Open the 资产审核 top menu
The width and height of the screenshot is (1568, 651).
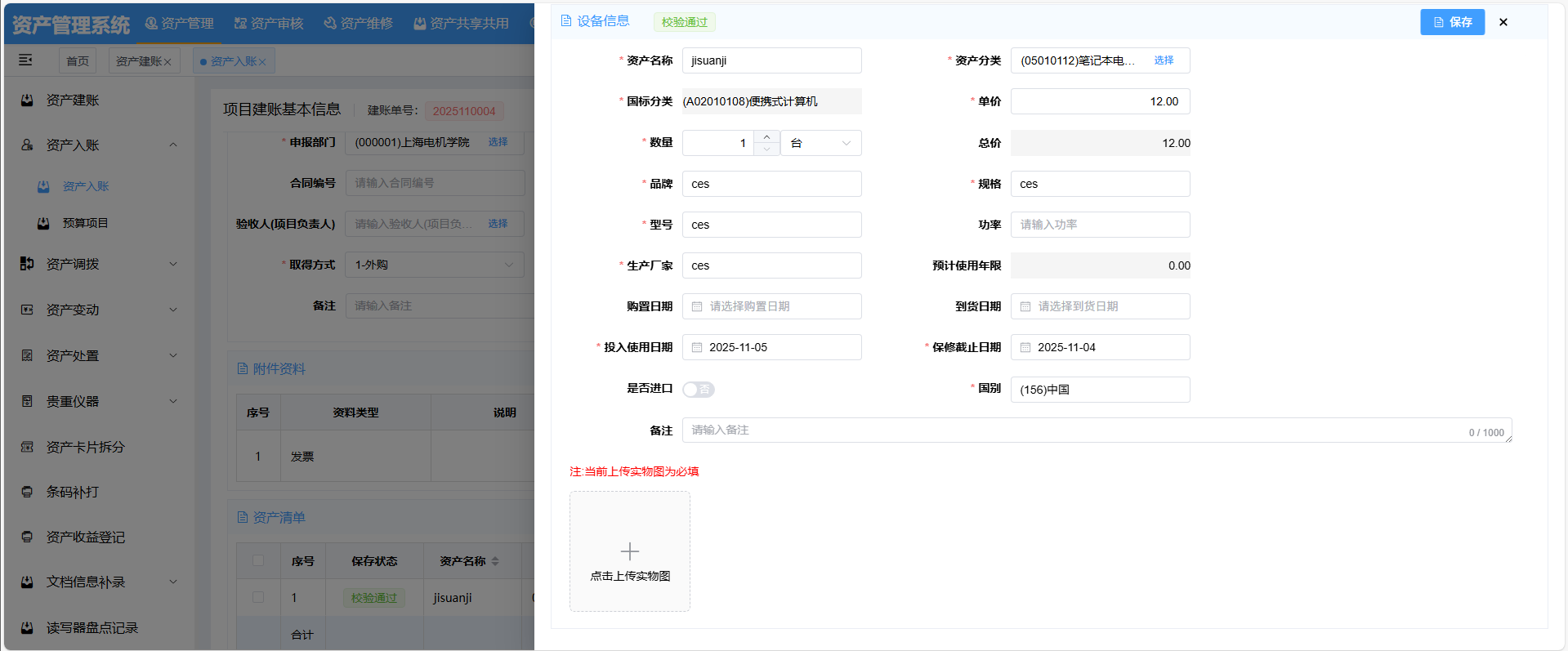point(269,23)
